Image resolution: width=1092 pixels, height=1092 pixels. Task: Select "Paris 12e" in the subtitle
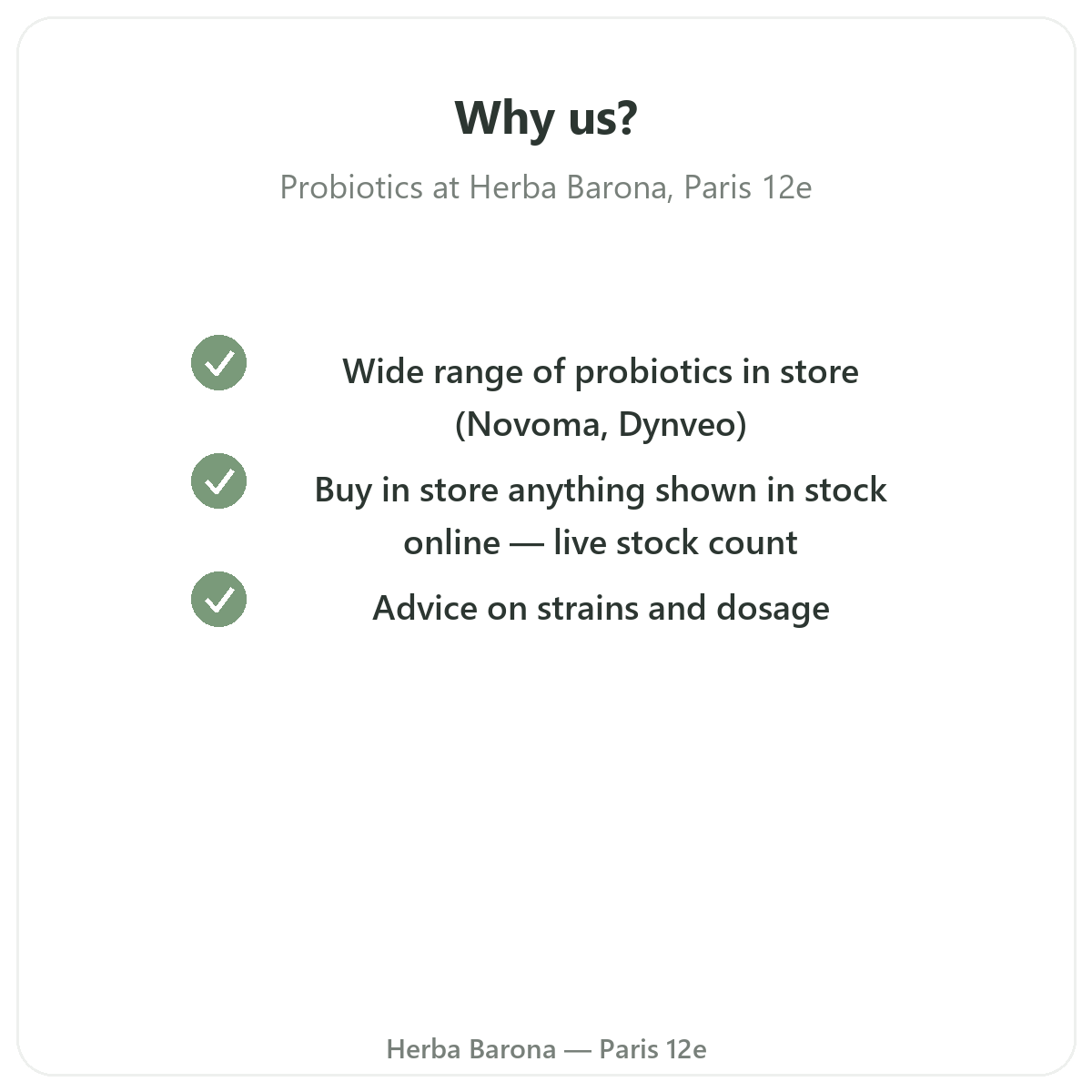(747, 187)
